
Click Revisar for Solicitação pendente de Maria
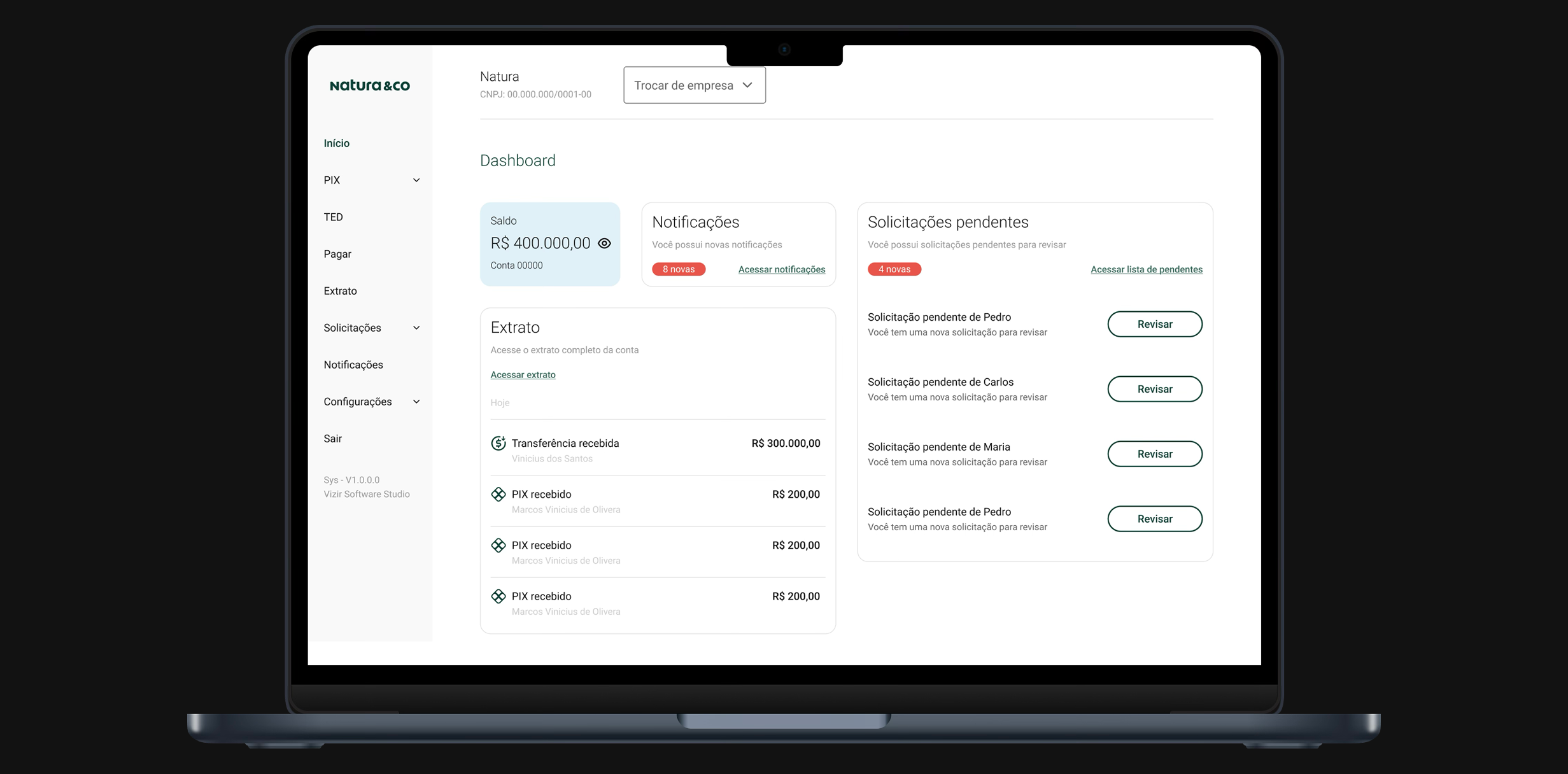pyautogui.click(x=1154, y=454)
